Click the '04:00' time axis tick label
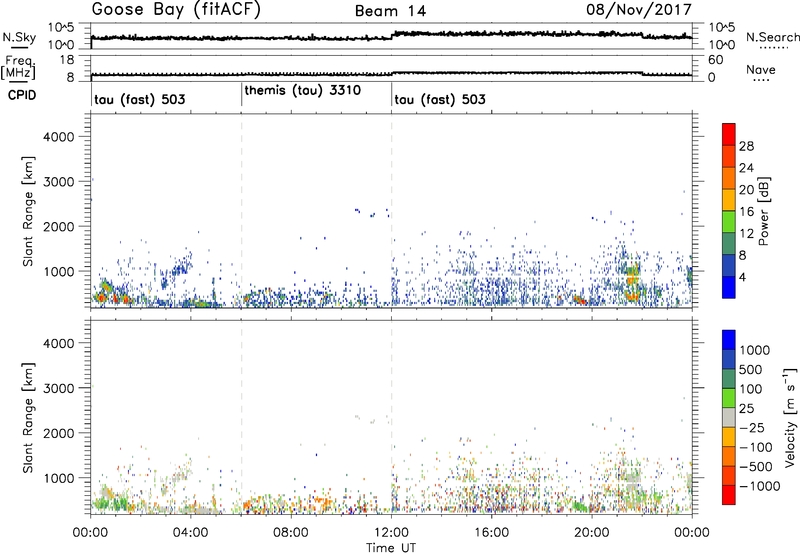Viewport: 800px width, 554px height. (191, 533)
